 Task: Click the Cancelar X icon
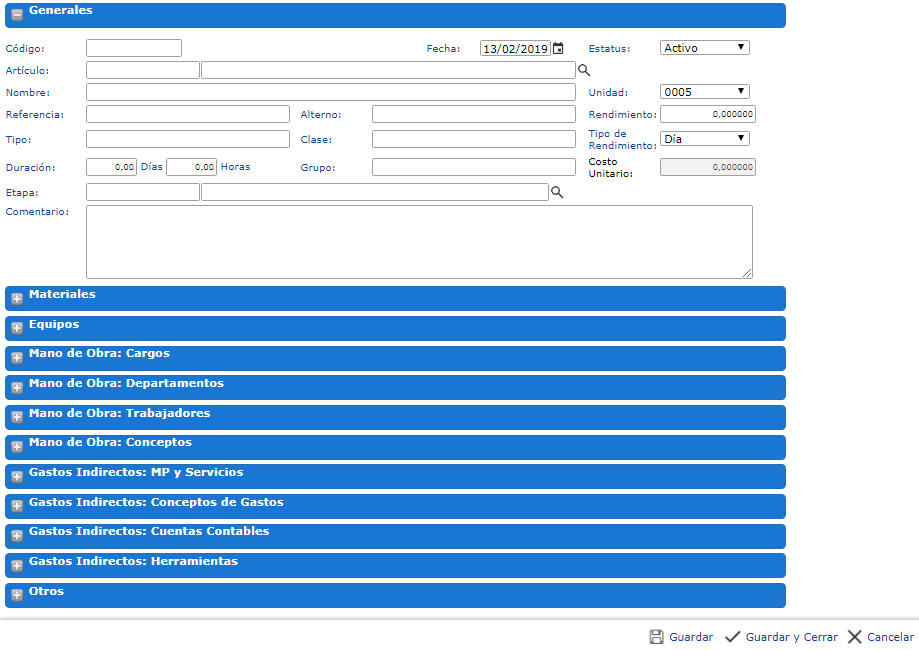point(854,637)
